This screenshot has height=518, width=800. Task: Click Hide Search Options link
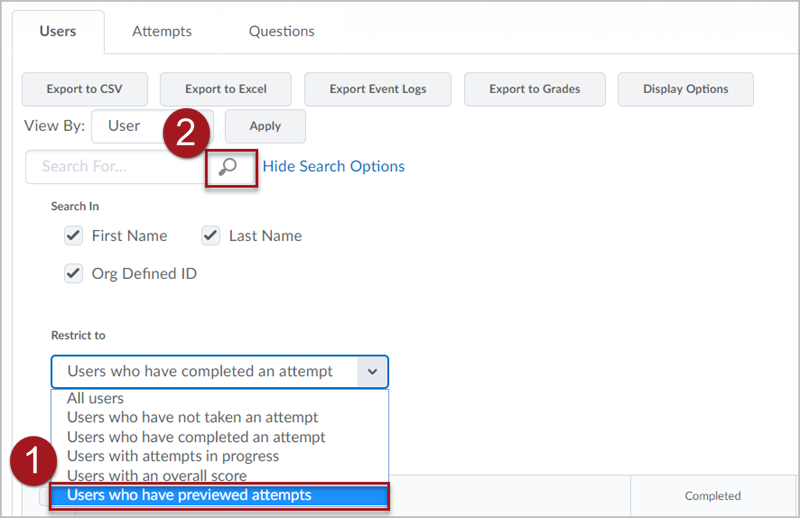tap(334, 166)
